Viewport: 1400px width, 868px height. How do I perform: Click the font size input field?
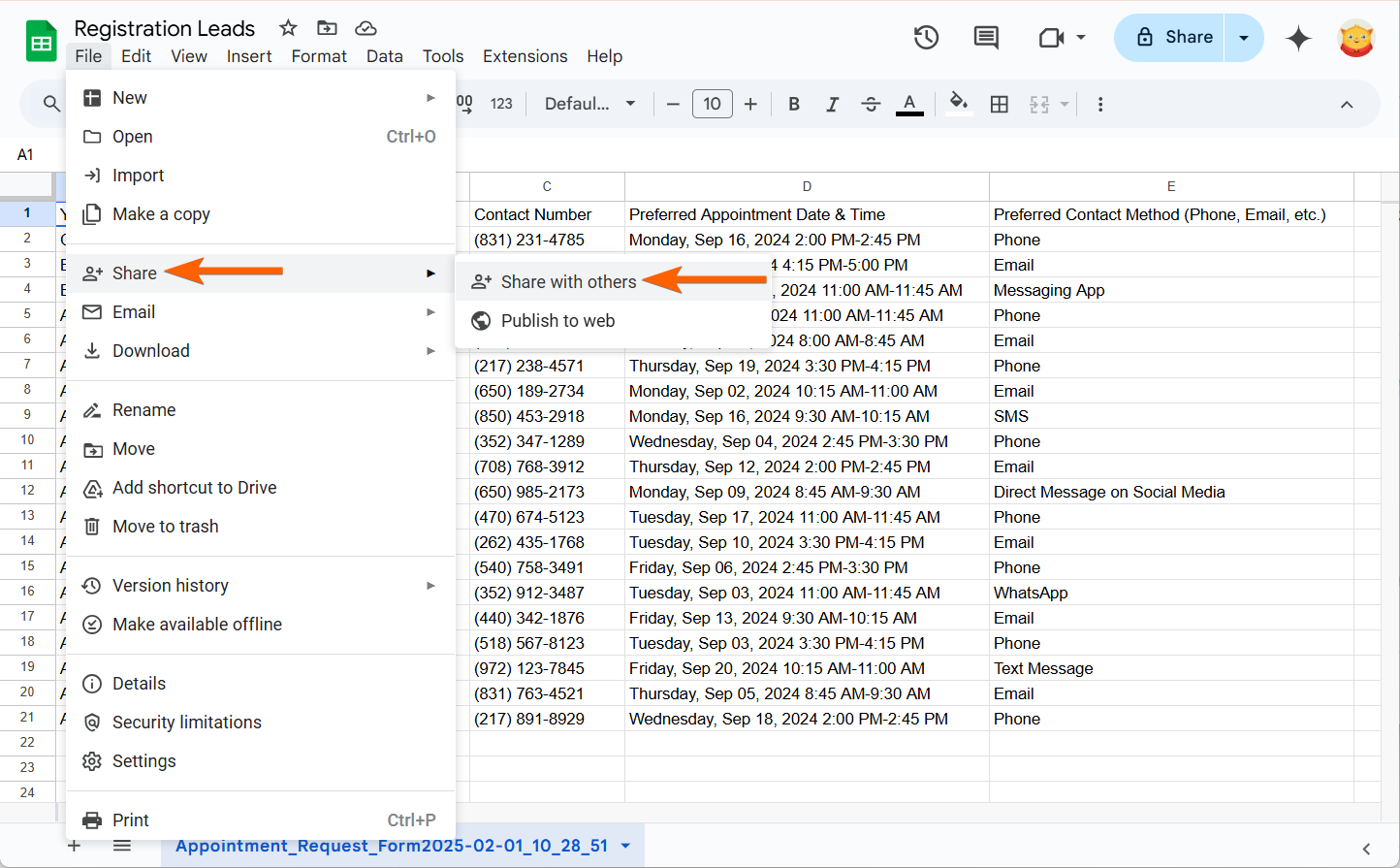tap(712, 104)
